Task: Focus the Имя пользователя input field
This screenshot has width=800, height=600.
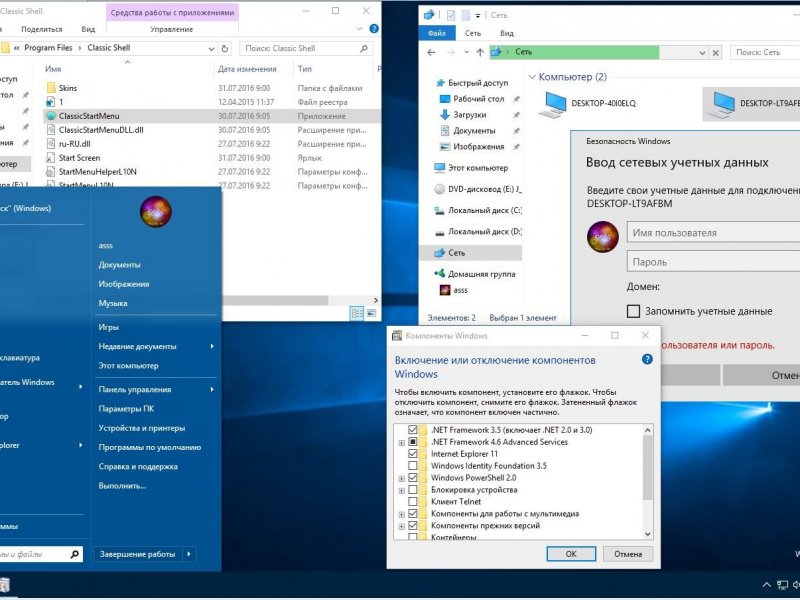Action: click(x=713, y=233)
